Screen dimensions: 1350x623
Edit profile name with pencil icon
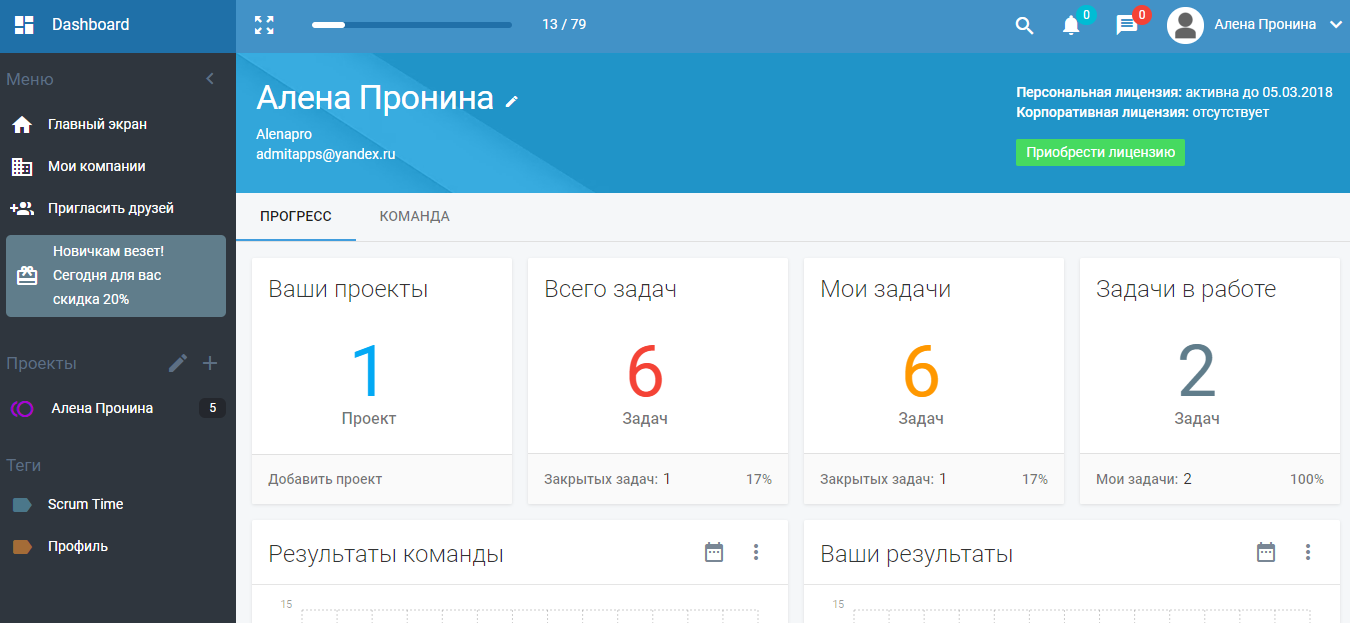click(x=512, y=101)
